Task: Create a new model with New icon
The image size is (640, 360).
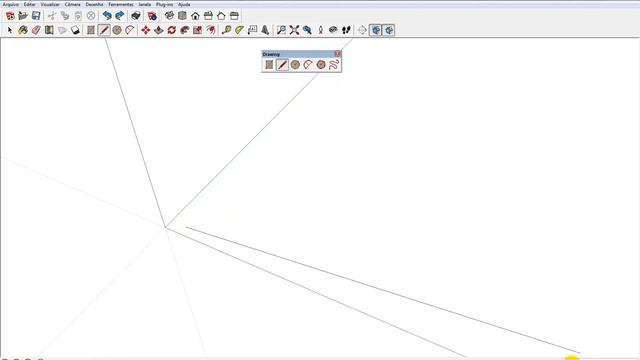Action: coord(10,16)
